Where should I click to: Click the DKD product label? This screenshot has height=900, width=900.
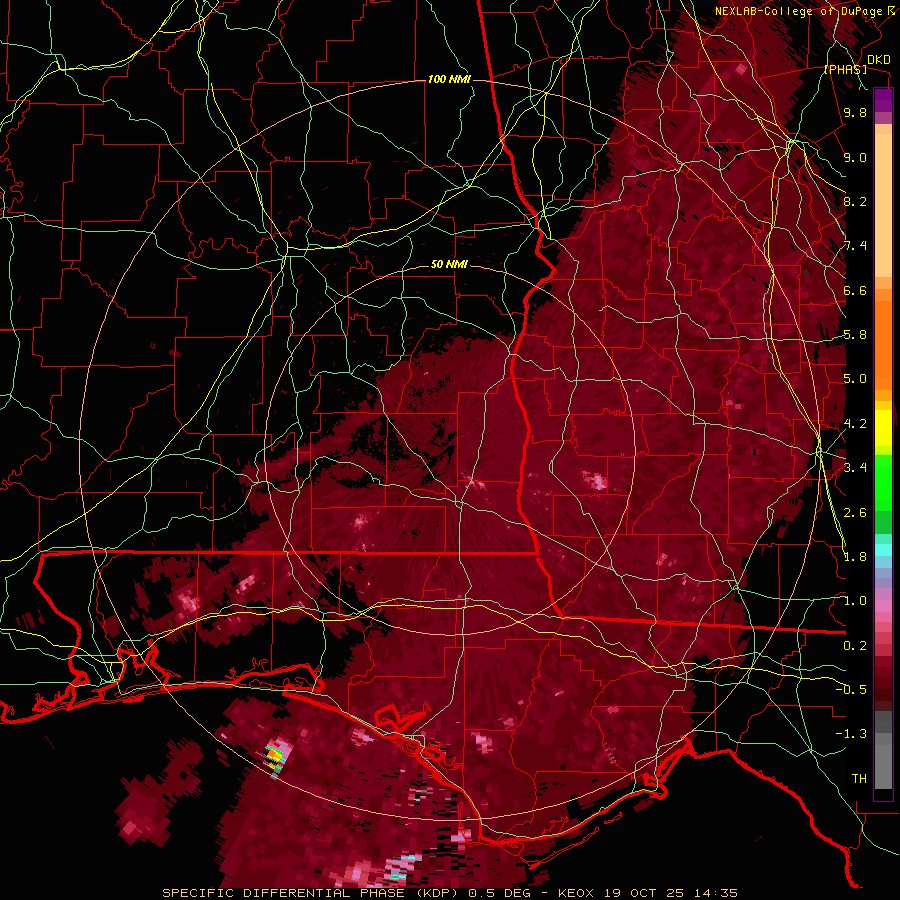pos(879,60)
